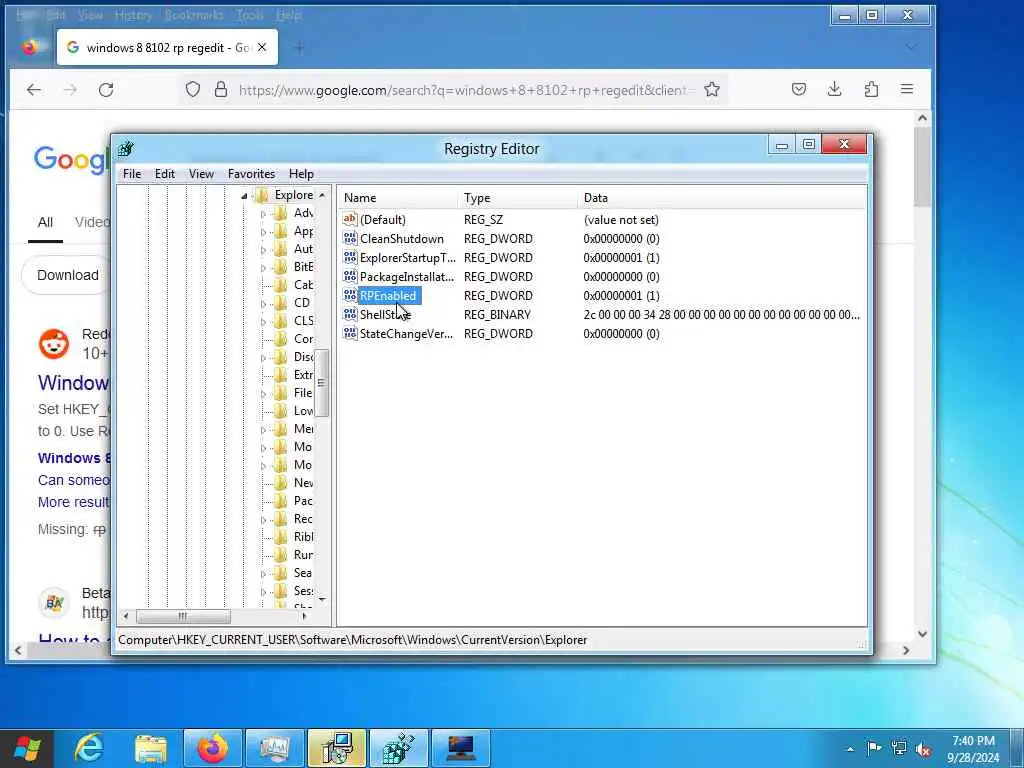
Task: Click tree pane scroll down arrow
Action: [322, 599]
